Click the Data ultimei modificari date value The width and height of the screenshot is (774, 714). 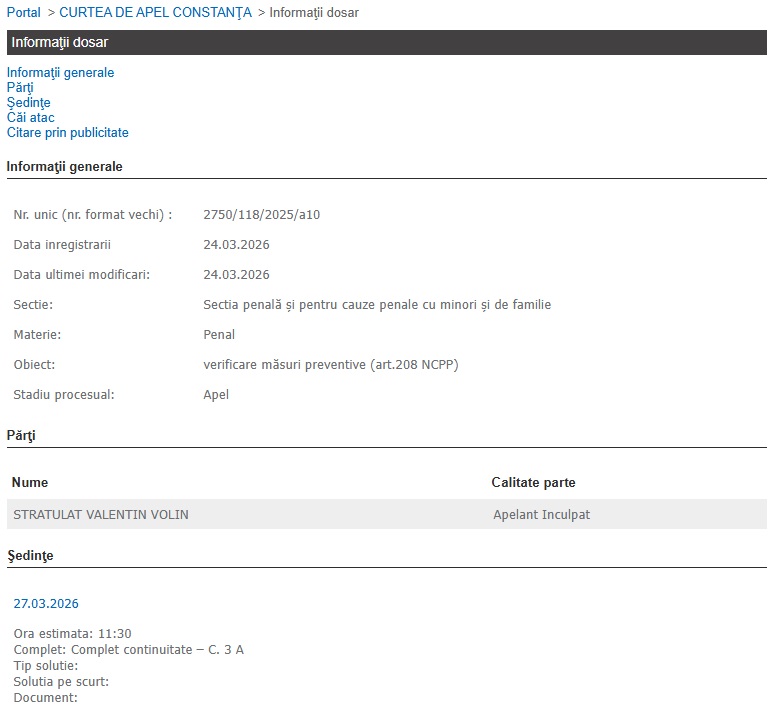(x=236, y=275)
